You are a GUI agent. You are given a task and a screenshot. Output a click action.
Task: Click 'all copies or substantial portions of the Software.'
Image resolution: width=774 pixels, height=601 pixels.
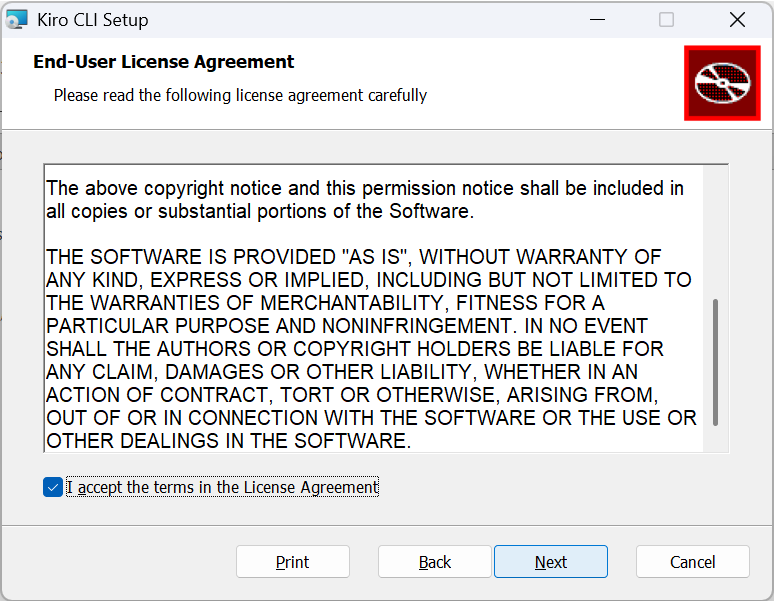[260, 211]
